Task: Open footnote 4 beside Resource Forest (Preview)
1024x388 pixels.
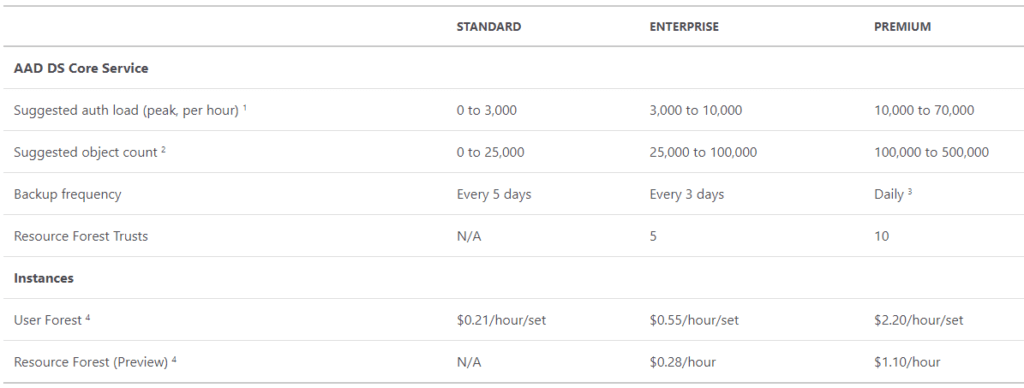Action: click(174, 359)
